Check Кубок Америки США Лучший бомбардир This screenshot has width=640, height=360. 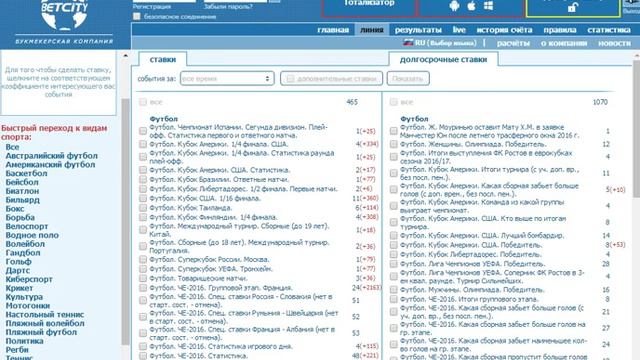393,236
